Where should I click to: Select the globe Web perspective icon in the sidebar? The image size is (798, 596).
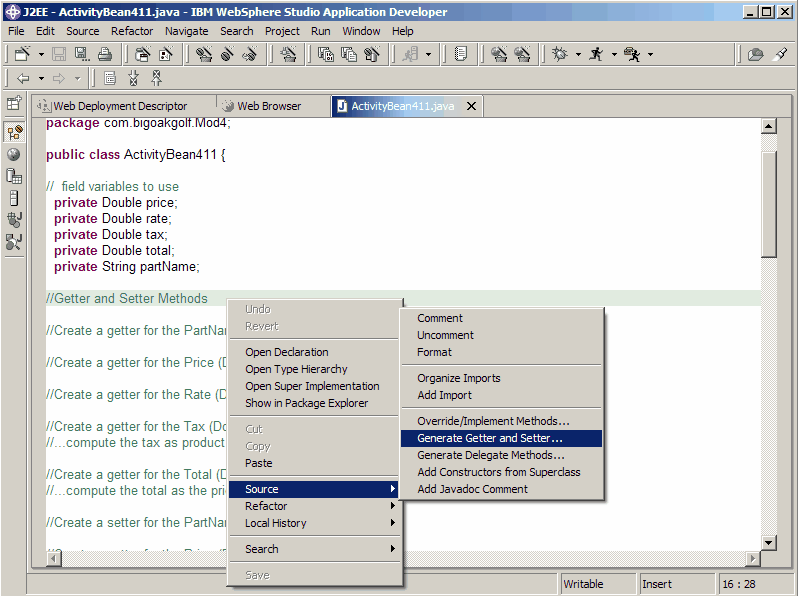tap(14, 155)
